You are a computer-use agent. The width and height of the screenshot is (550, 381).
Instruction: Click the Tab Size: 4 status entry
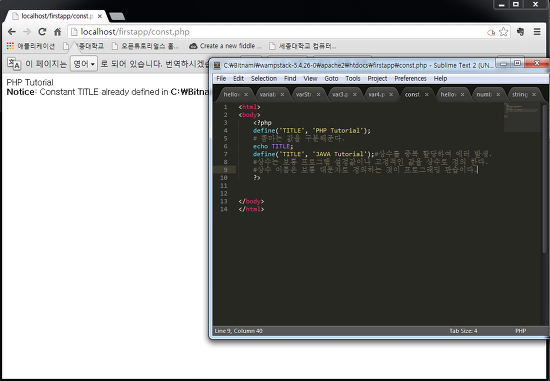point(463,331)
